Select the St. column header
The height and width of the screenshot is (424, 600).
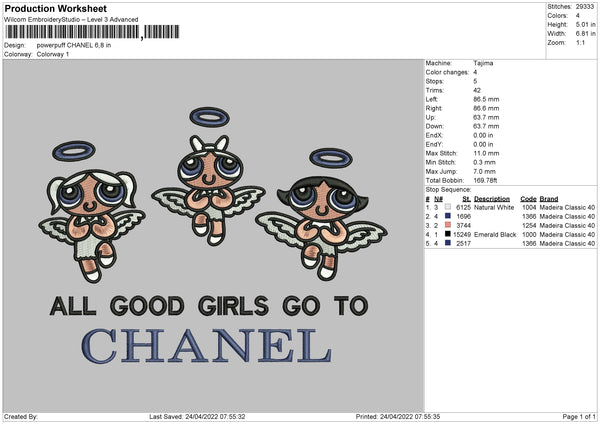(x=466, y=199)
